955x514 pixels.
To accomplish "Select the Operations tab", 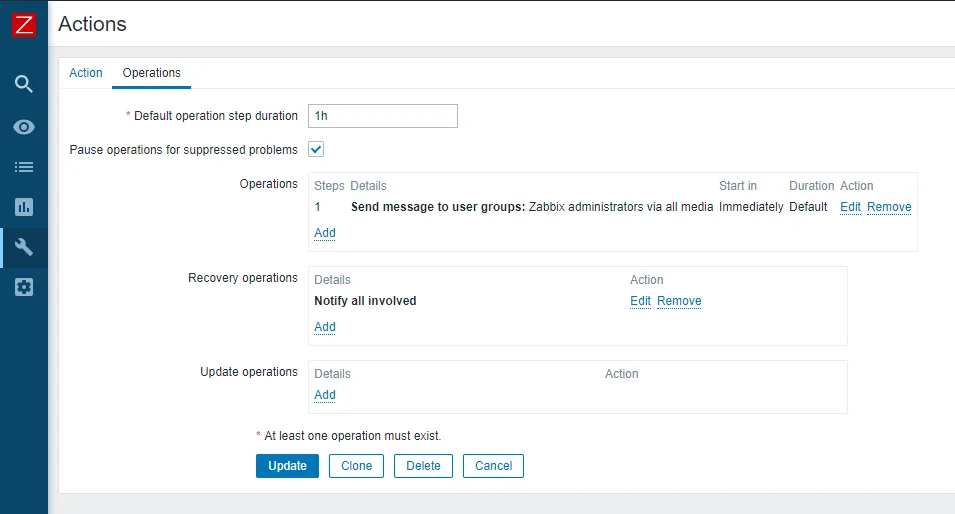I will (x=152, y=73).
